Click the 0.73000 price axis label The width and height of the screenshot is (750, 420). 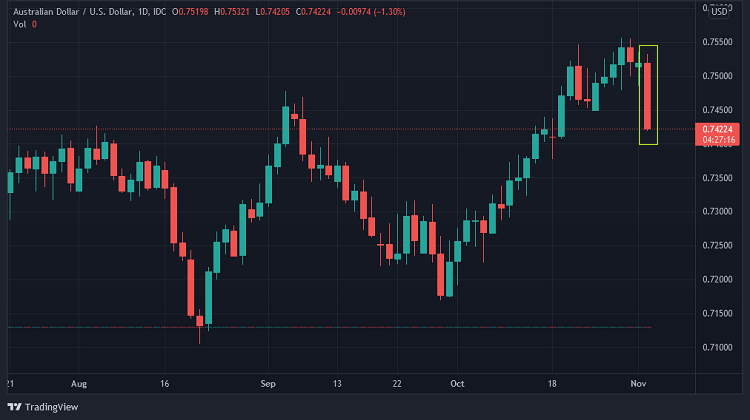pos(717,211)
